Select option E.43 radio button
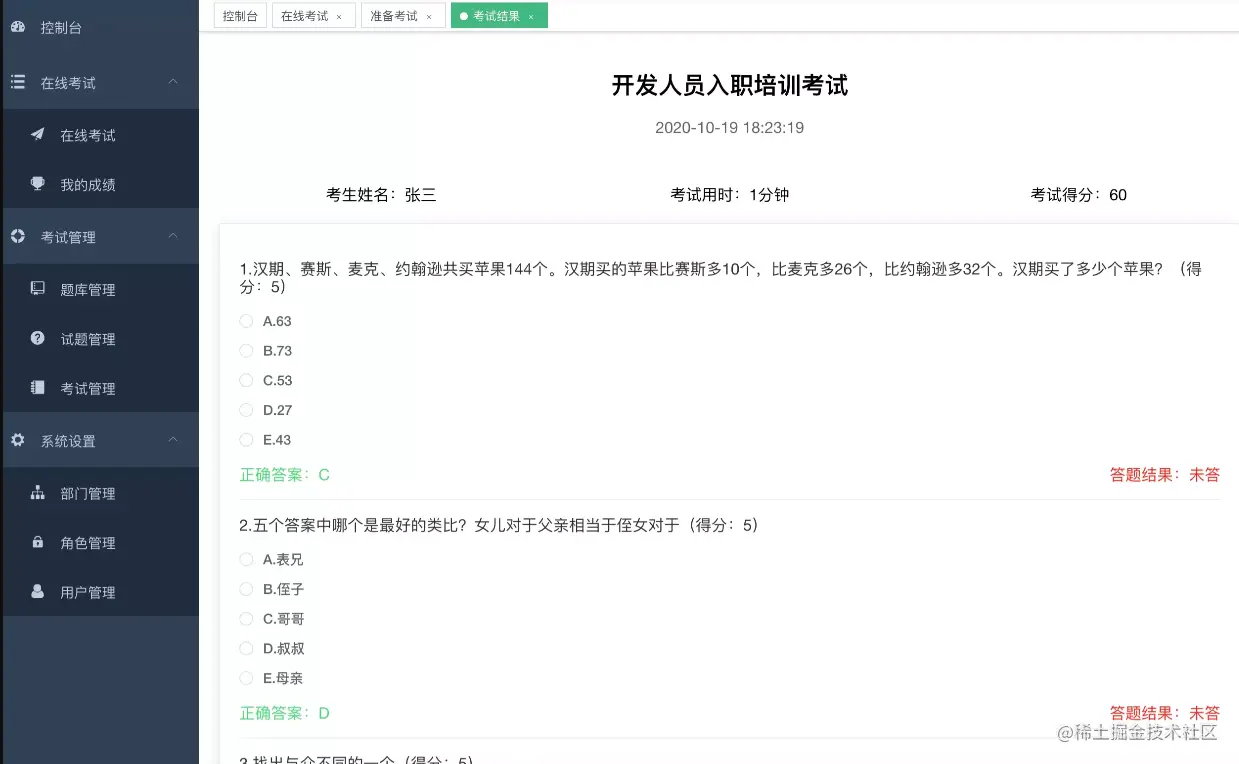This screenshot has width=1239, height=764. click(246, 440)
